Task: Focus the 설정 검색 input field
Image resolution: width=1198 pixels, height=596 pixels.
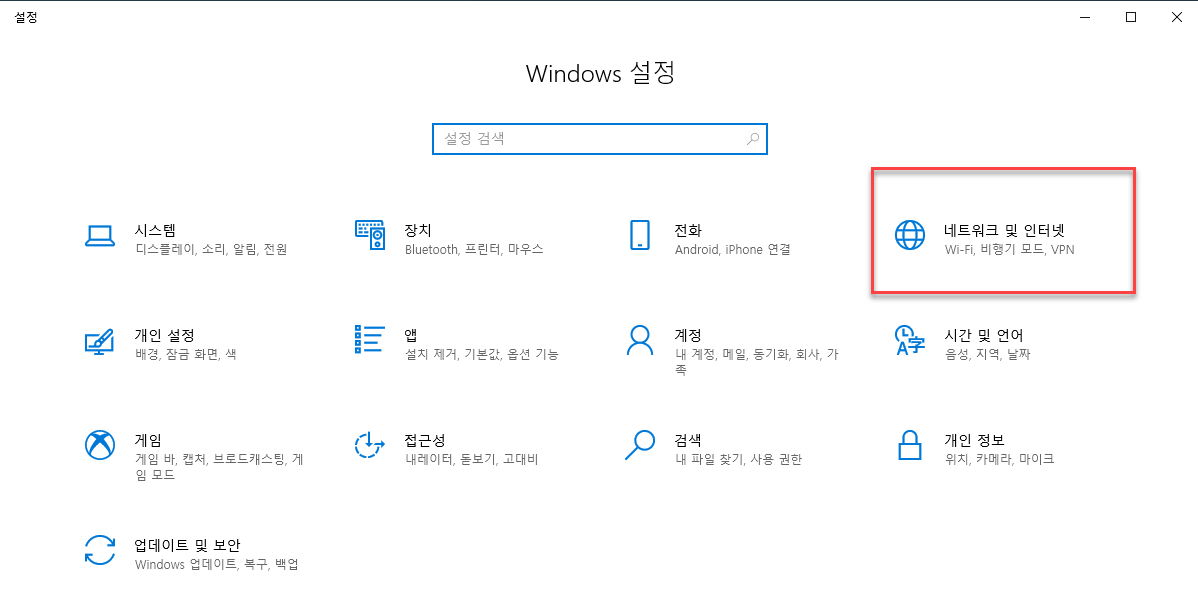Action: [x=600, y=139]
